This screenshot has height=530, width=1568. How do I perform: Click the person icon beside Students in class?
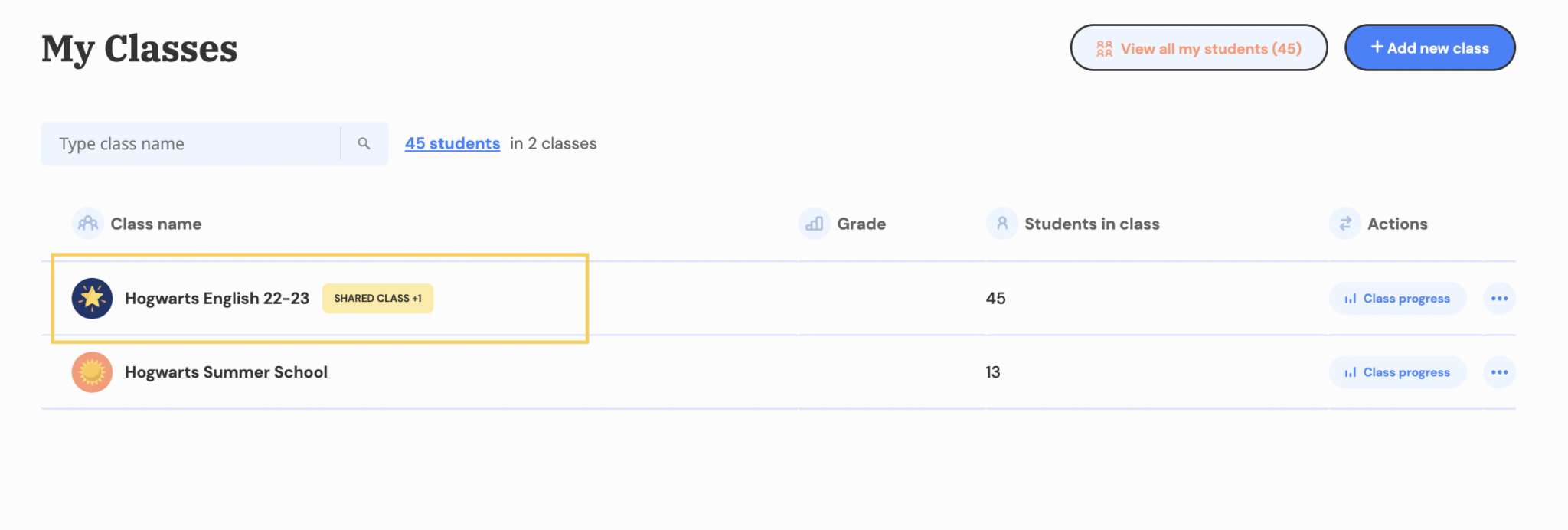(1001, 223)
